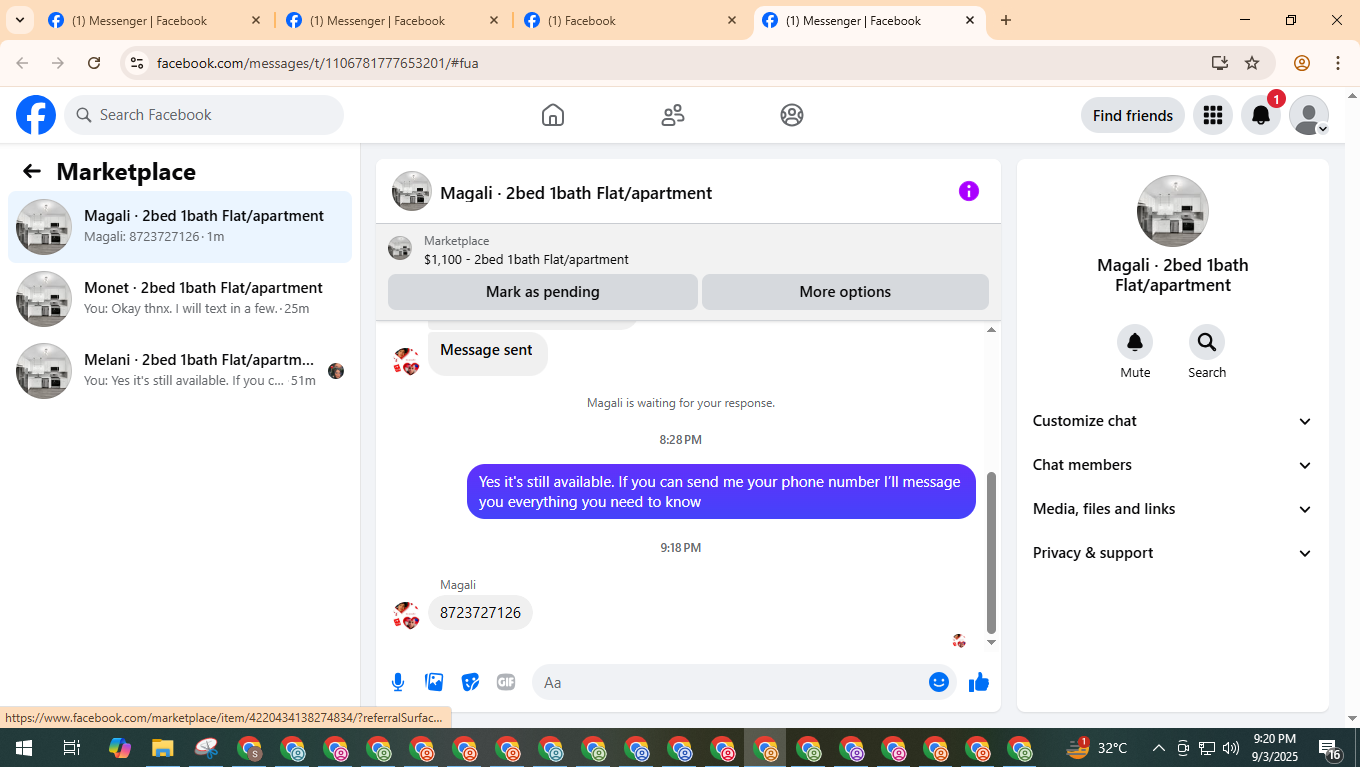Viewport: 1360px width, 767px height.
Task: Open Chrome profile icon
Action: coord(1302,63)
